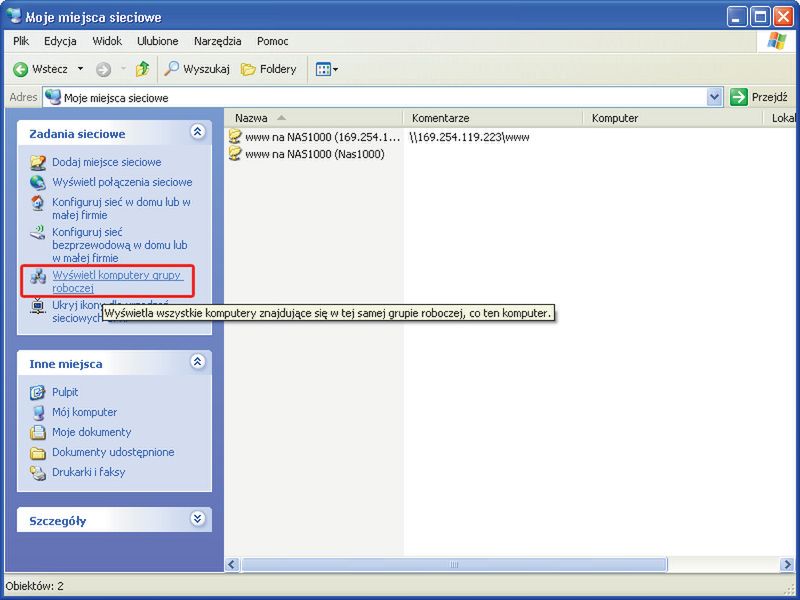This screenshot has width=800, height=600.
Task: Click the address bar network places icon
Action: tap(53, 97)
